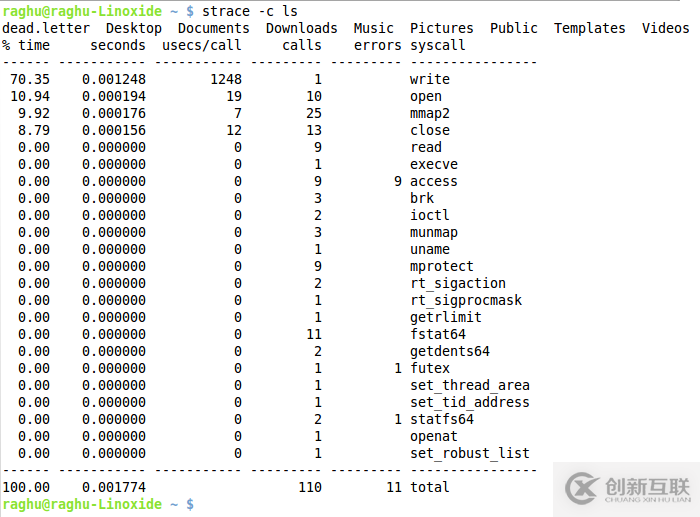The width and height of the screenshot is (700, 517).
Task: Select the 'access' syscall name
Action: coord(434,181)
